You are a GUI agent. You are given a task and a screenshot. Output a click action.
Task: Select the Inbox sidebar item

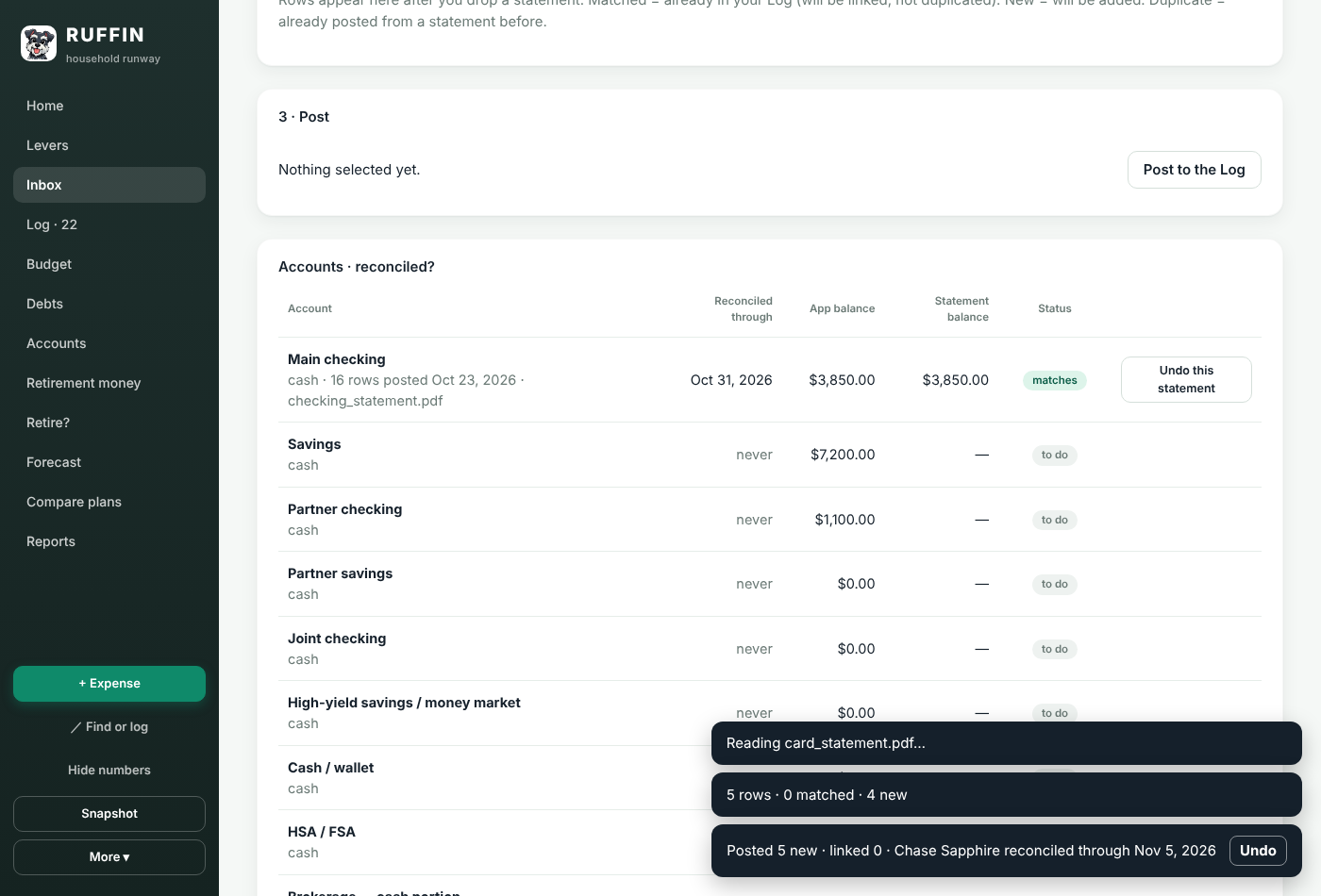pos(109,185)
